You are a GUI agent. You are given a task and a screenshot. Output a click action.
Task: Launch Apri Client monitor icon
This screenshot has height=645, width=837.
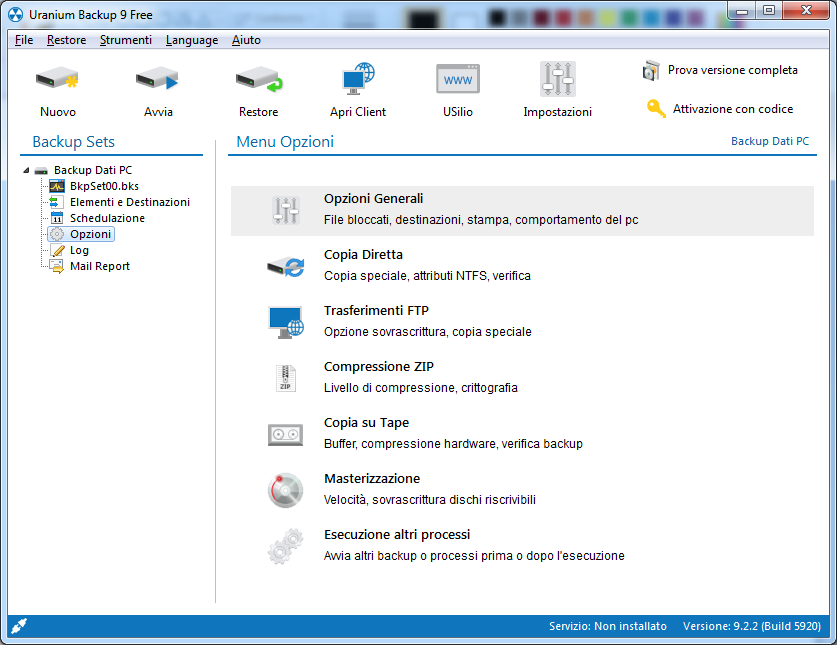(x=358, y=79)
